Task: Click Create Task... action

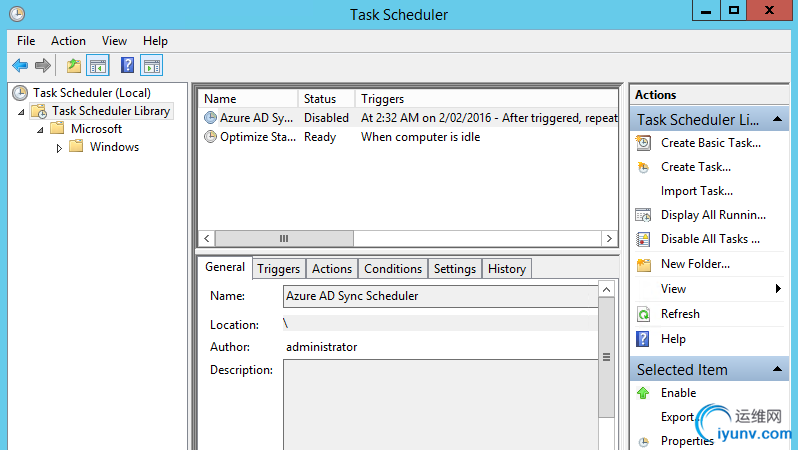Action: [696, 167]
